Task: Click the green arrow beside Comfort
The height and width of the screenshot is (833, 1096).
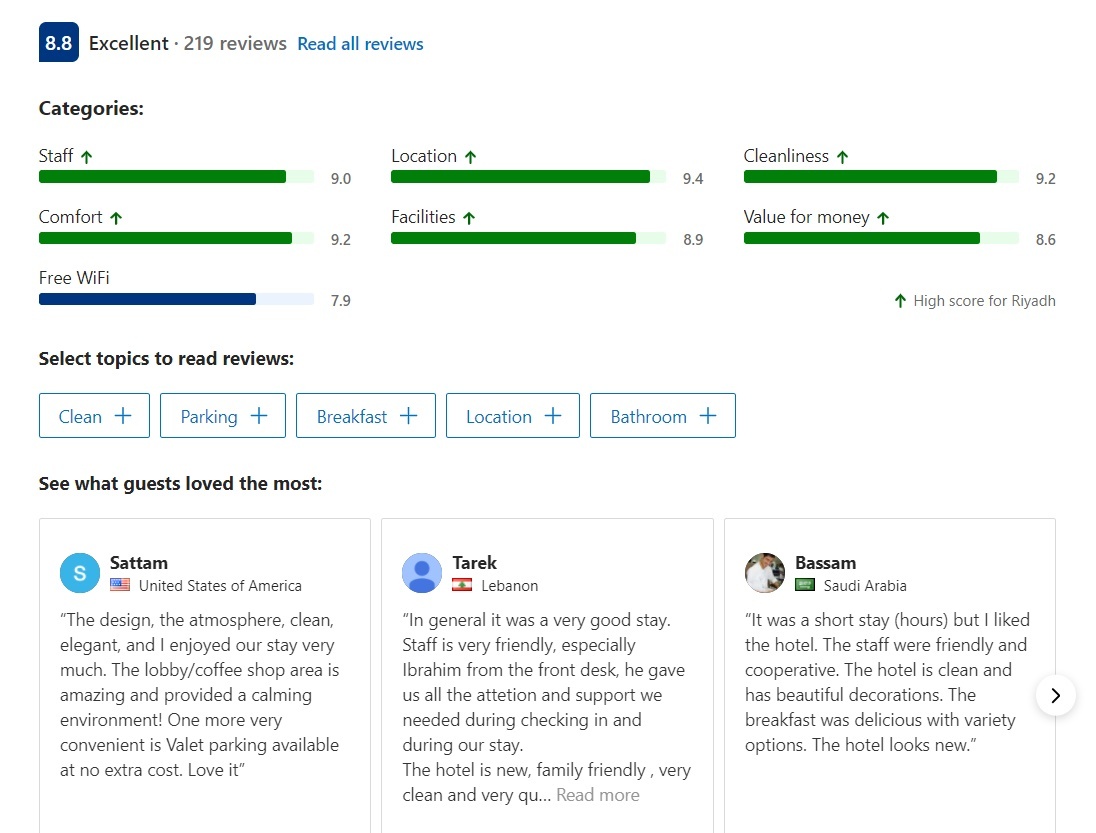Action: tap(116, 218)
